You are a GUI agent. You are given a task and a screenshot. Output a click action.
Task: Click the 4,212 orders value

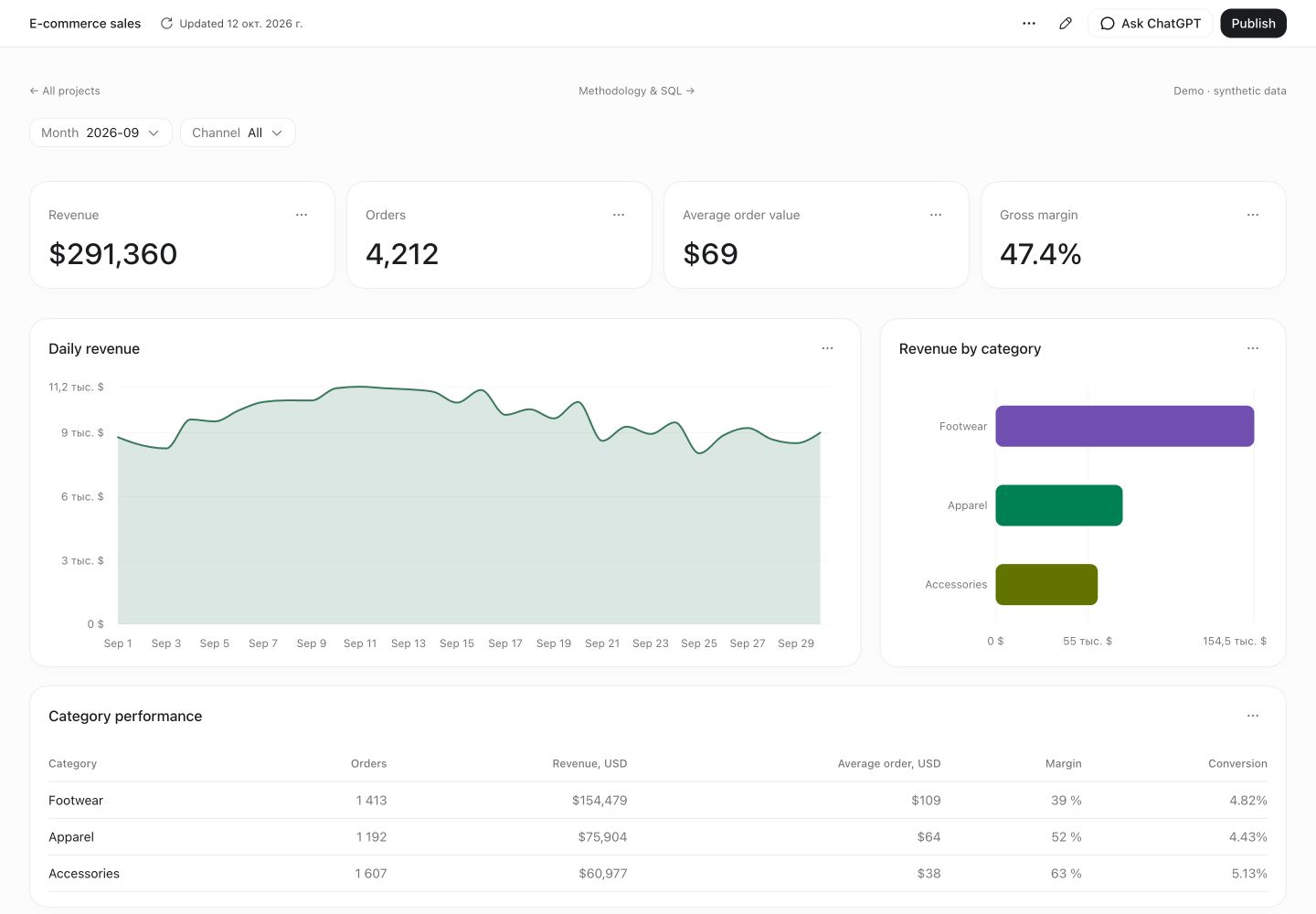tap(402, 254)
